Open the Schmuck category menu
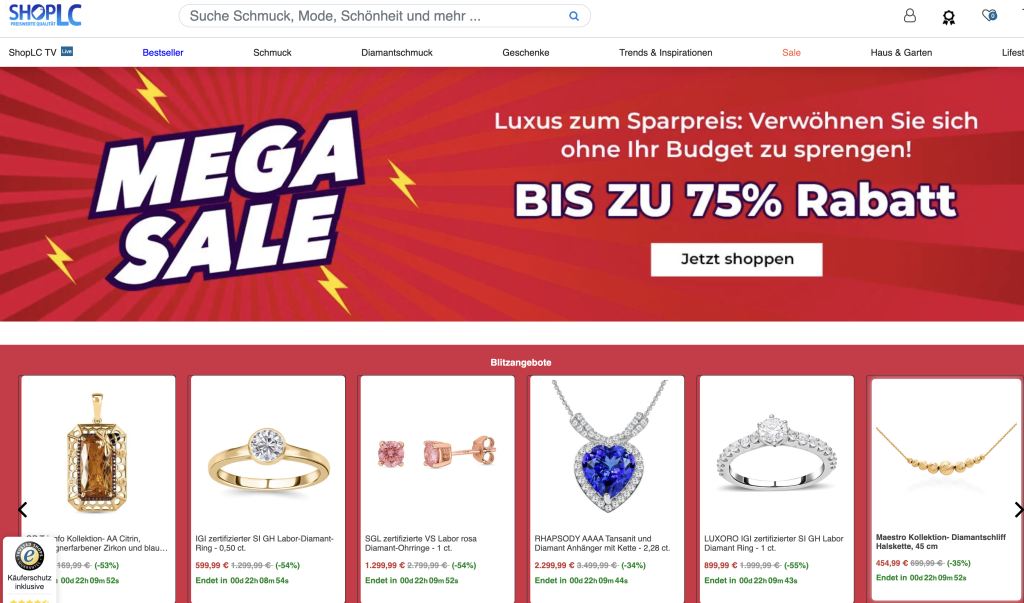 (x=272, y=53)
